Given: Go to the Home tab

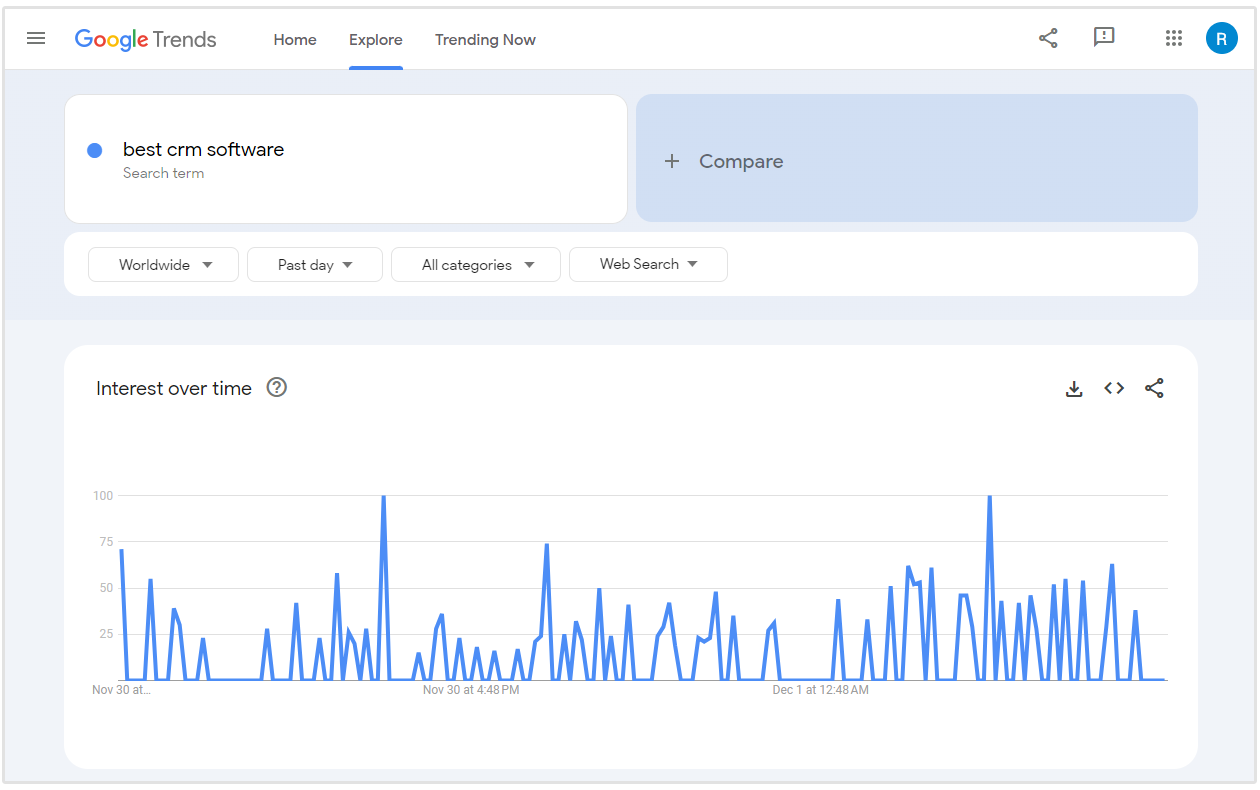Looking at the screenshot, I should coord(295,40).
